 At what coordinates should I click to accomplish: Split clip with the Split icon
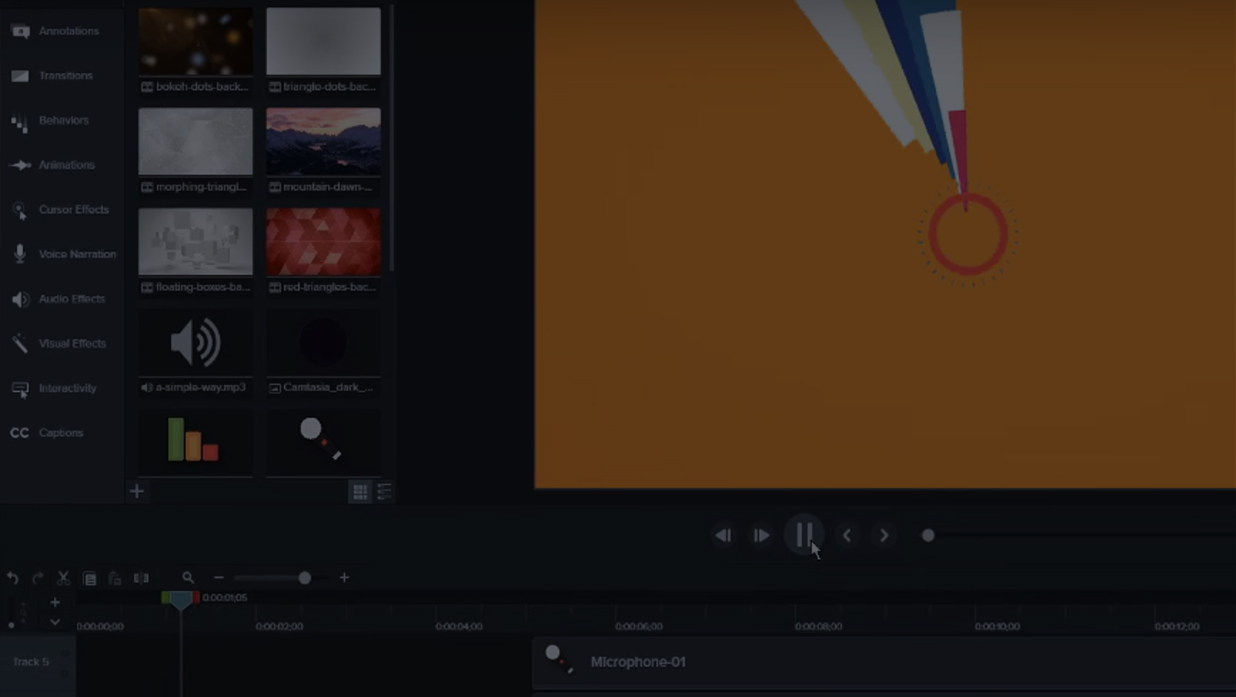[x=141, y=578]
